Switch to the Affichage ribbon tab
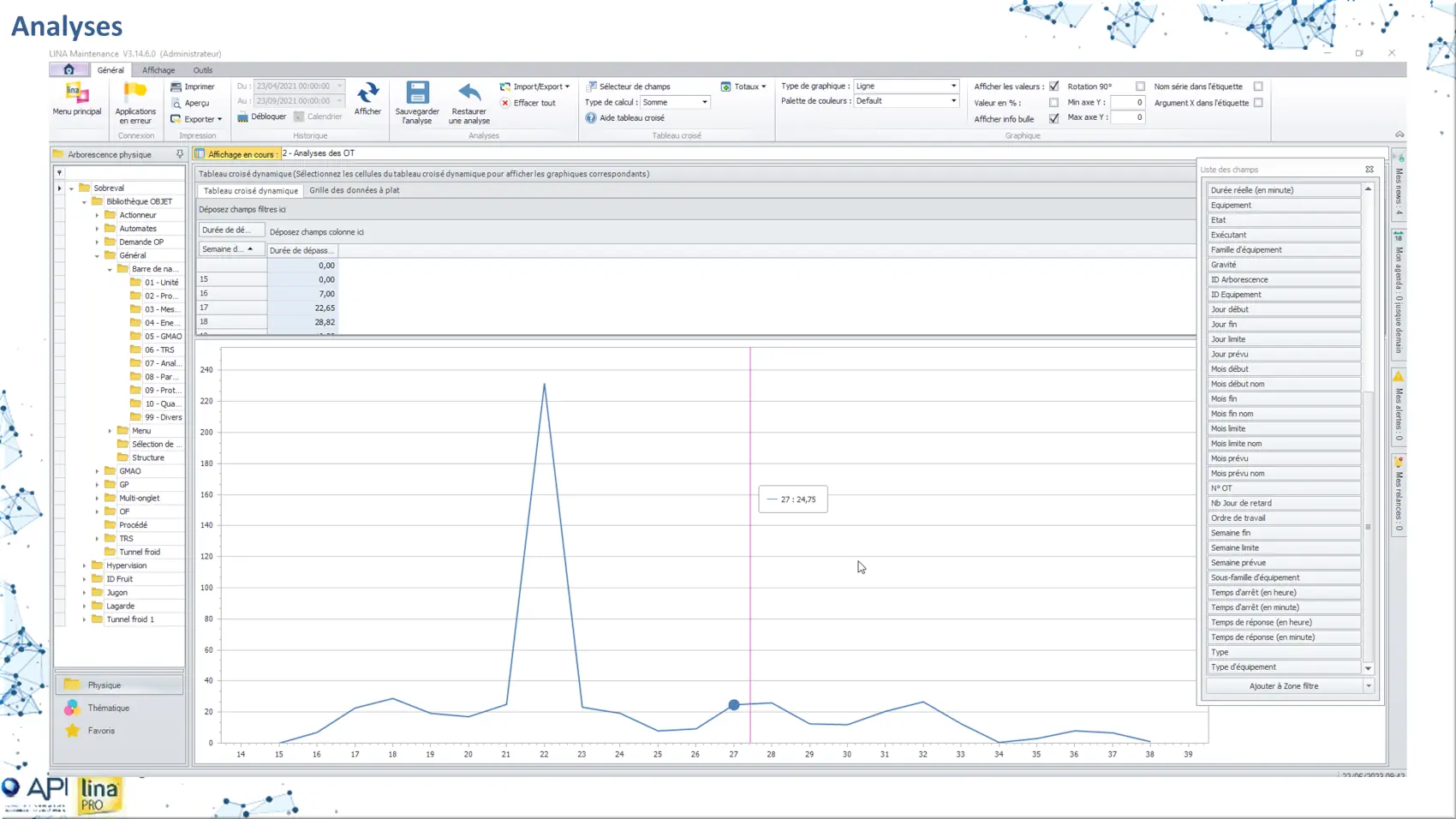This screenshot has width=1456, height=819. tap(158, 70)
